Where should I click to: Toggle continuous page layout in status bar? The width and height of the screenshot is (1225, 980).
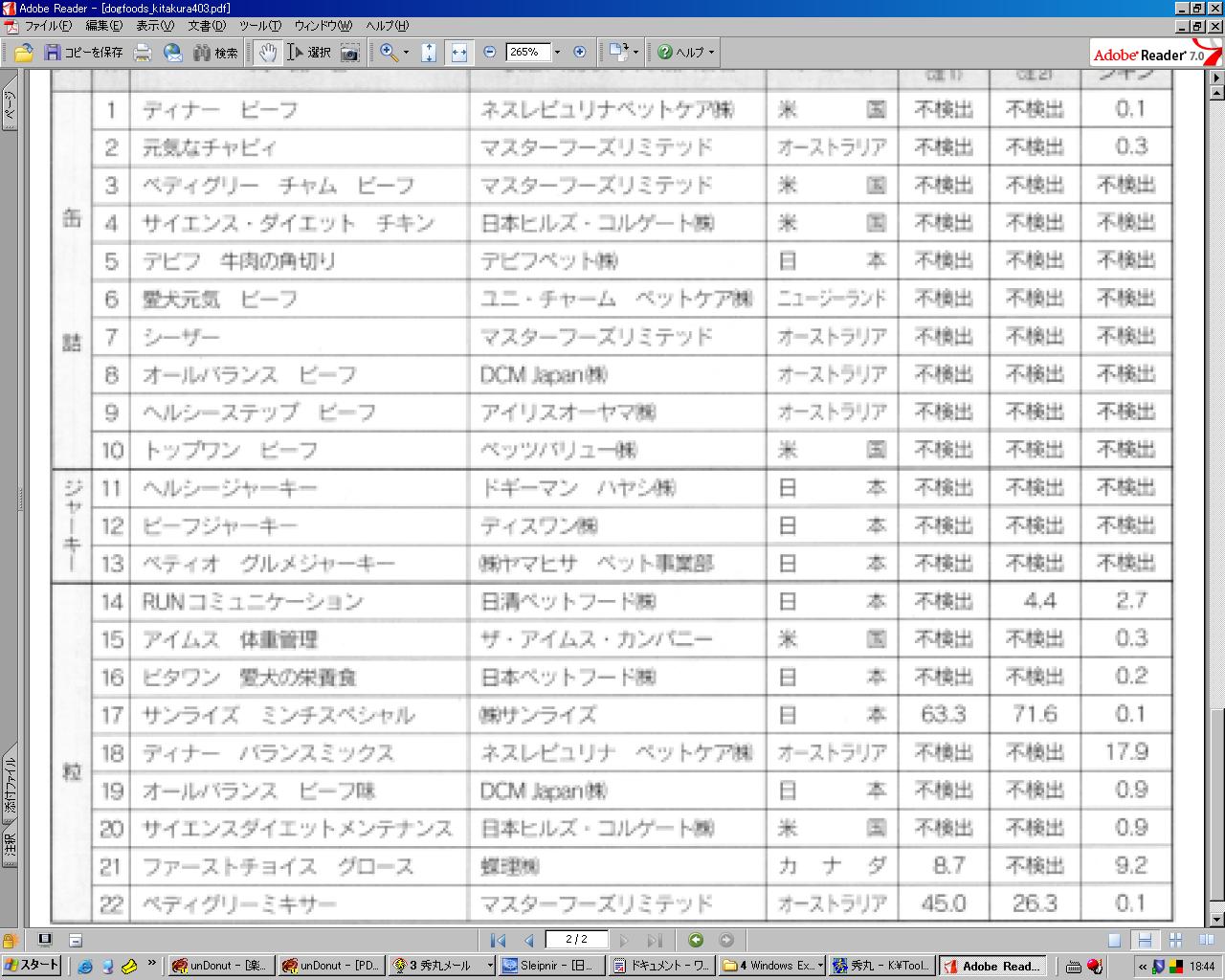coord(1144,940)
